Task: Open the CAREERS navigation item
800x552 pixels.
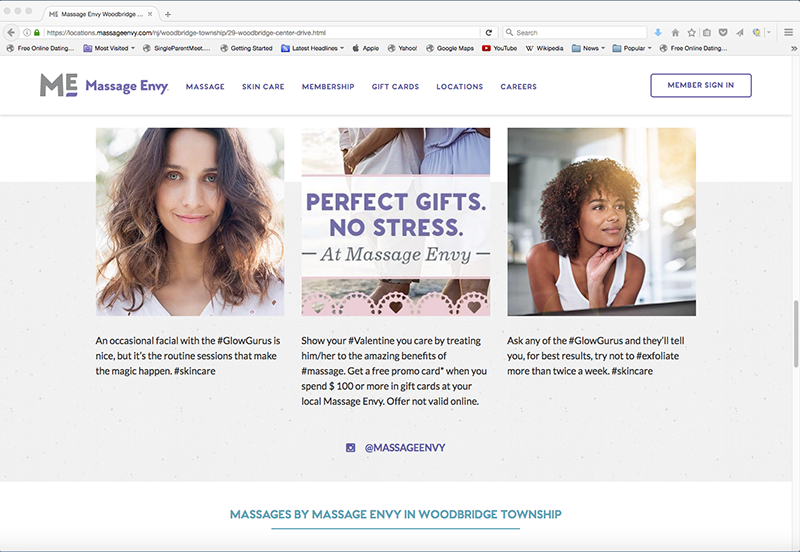Action: point(518,87)
